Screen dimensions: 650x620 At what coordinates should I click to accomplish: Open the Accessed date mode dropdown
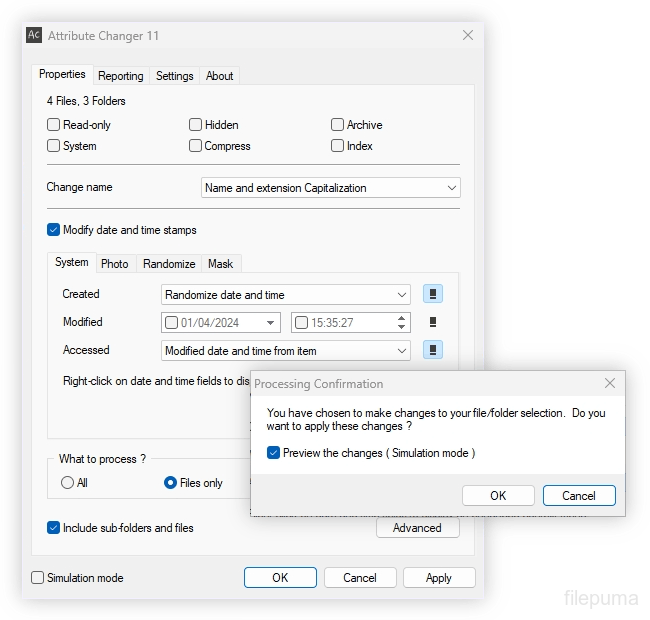pos(402,351)
